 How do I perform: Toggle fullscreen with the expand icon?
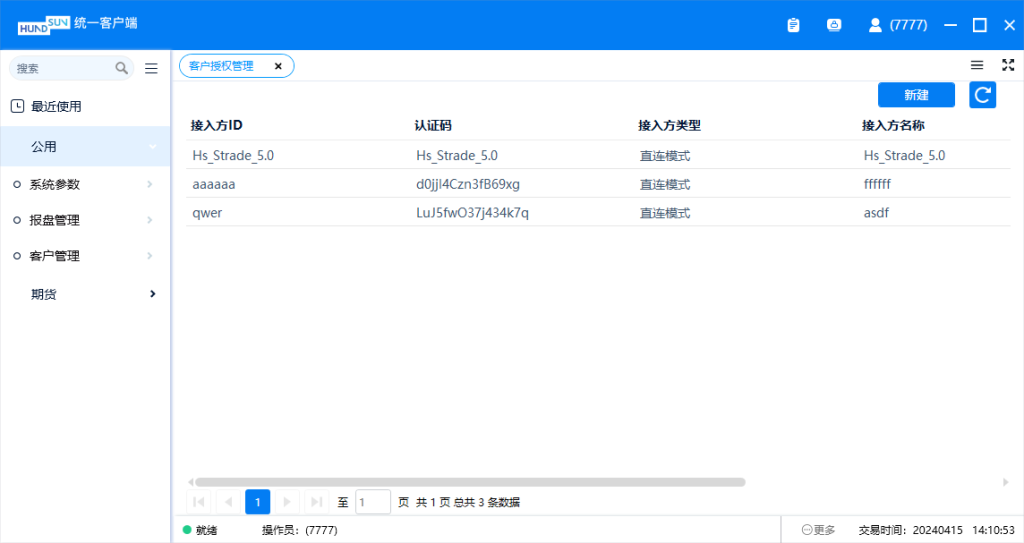(x=1007, y=65)
